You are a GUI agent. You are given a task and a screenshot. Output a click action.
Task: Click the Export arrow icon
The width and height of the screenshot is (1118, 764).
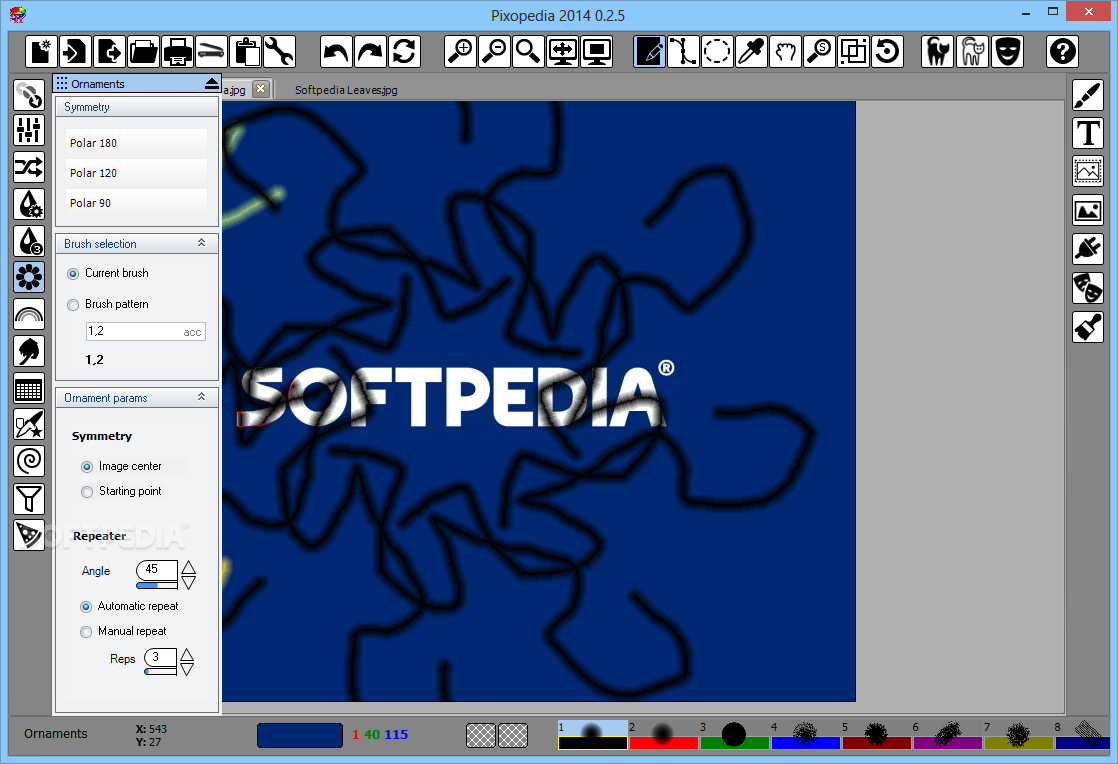click(x=109, y=51)
